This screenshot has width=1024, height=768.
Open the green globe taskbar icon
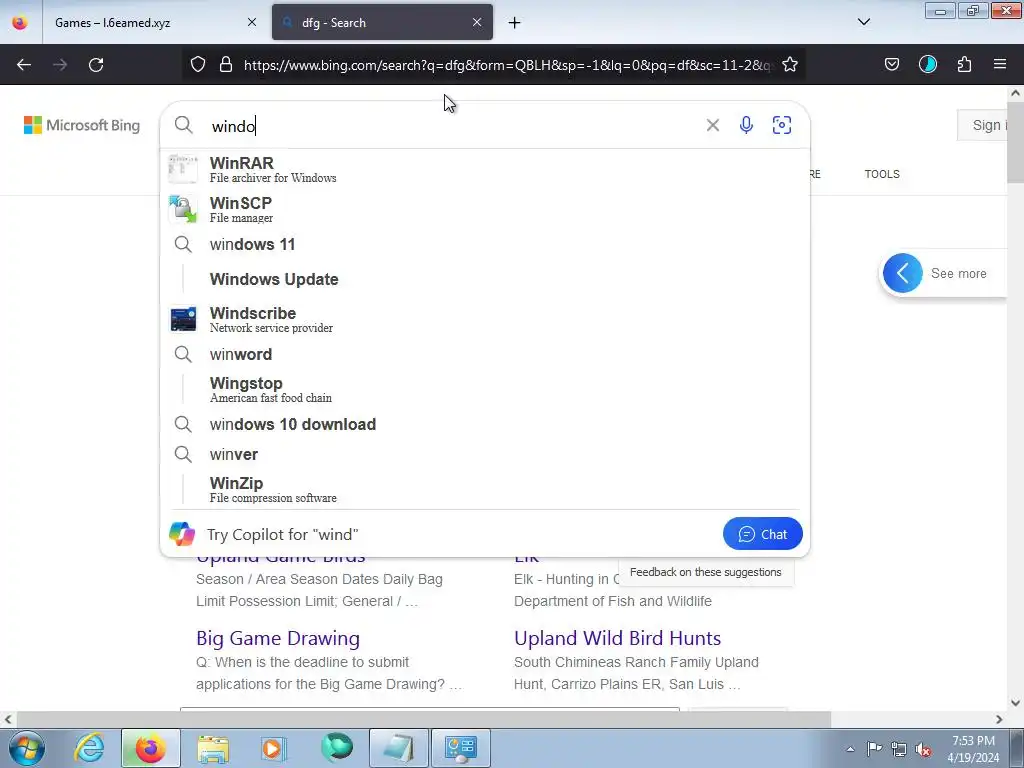(337, 748)
